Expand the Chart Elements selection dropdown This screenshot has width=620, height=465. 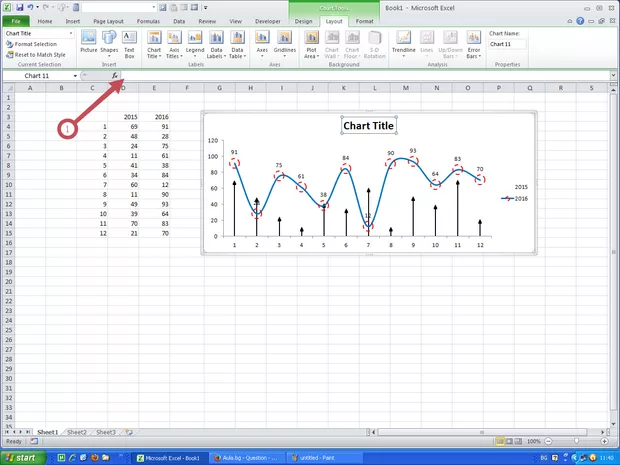[70, 33]
